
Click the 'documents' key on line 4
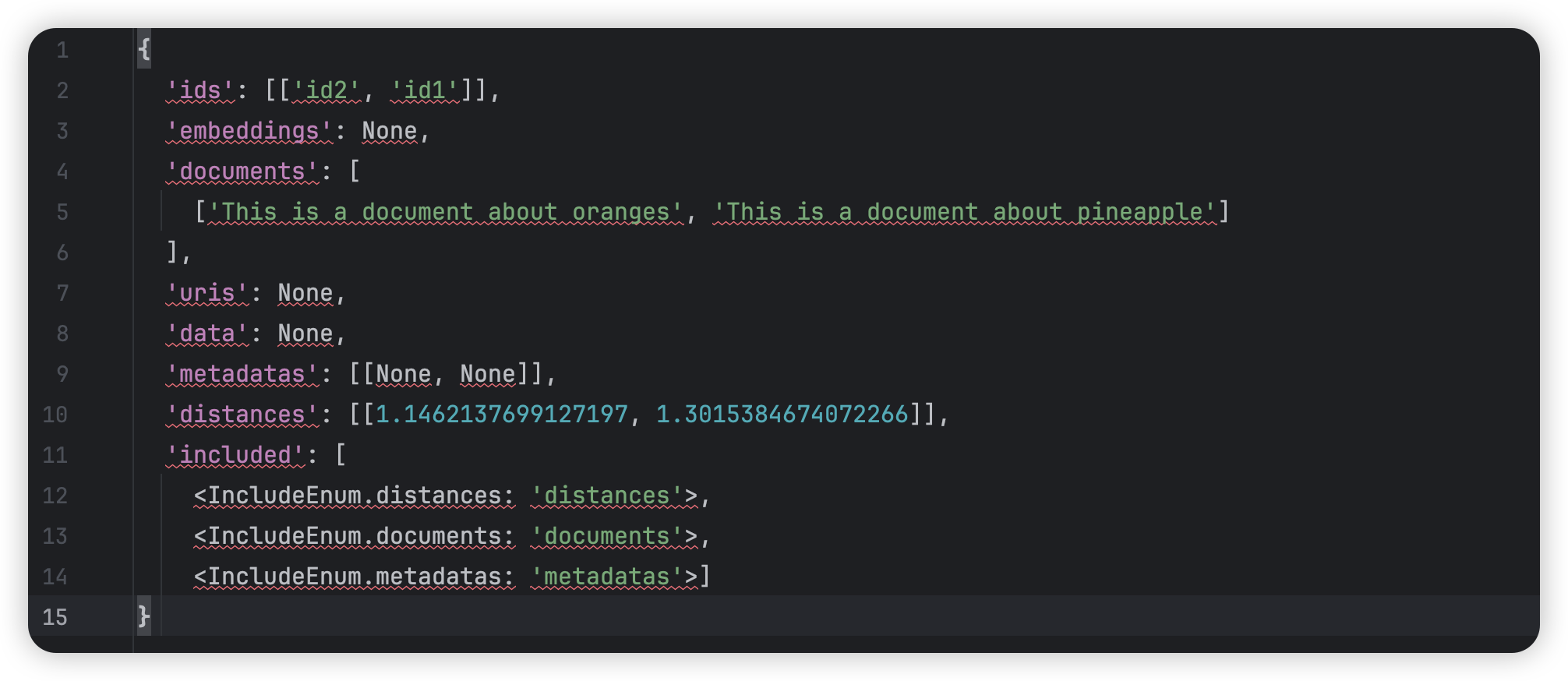click(242, 171)
